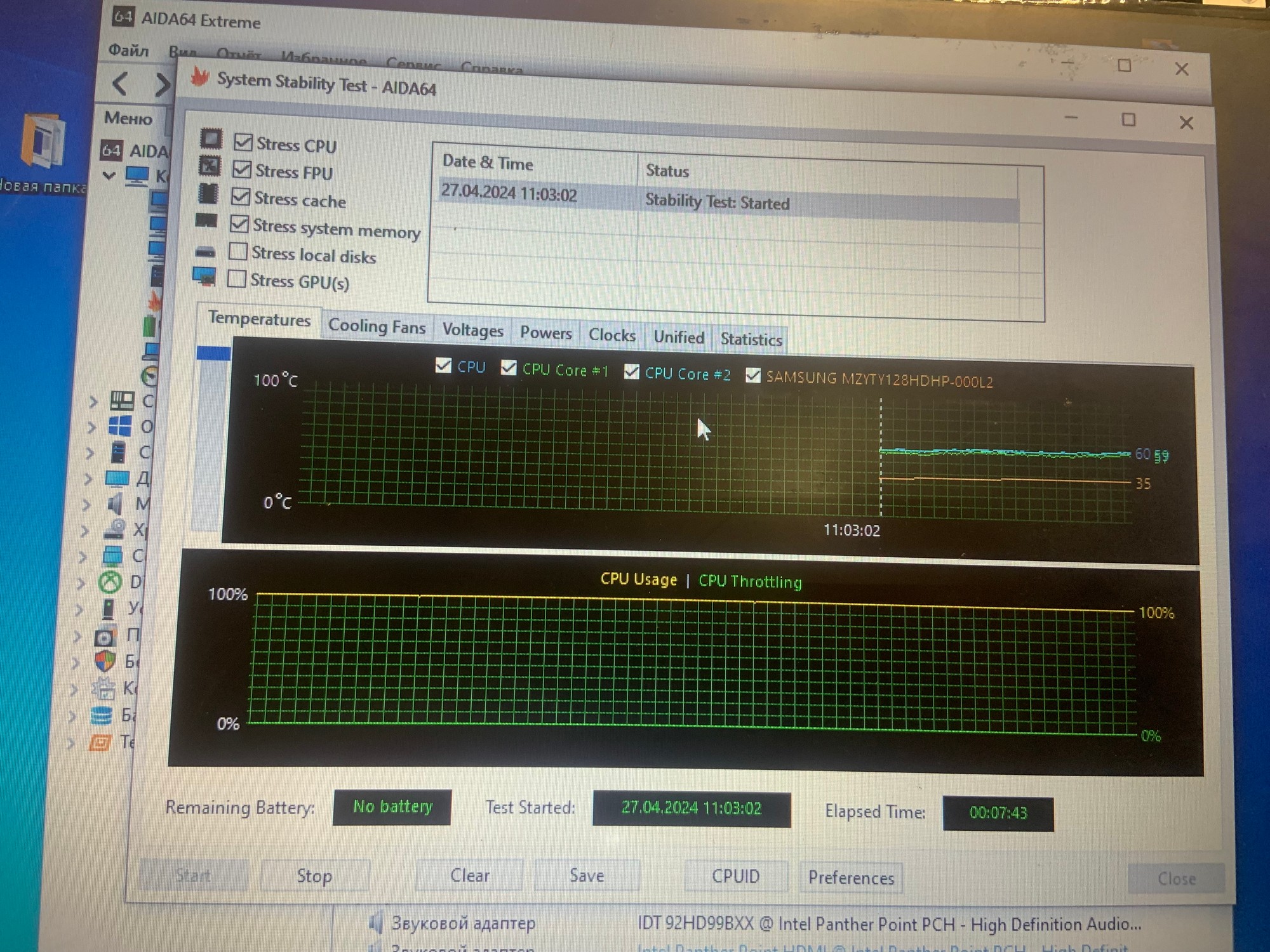This screenshot has width=1270, height=952.
Task: Toggle the SAMSUNG MZYTY128HDHP graph checkbox
Action: tap(753, 375)
